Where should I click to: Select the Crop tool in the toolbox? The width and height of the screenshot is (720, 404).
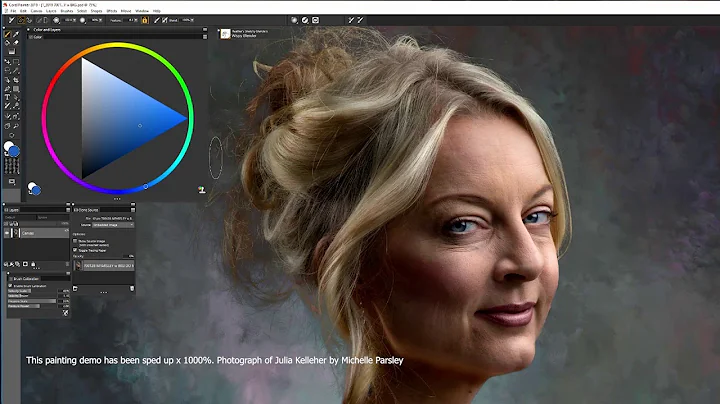16,80
